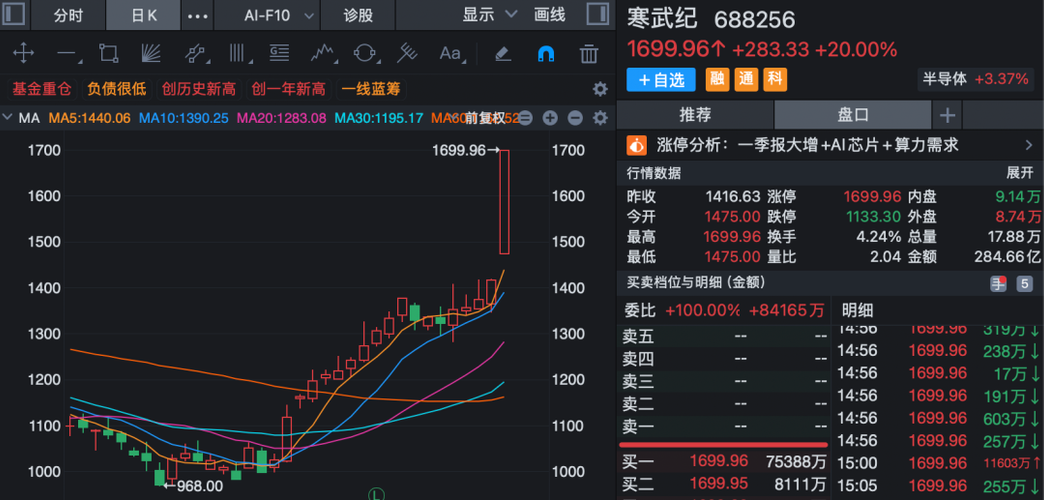Open the MA indicator settings gear
Viewport: 1044px width, 500px height.
(x=600, y=119)
